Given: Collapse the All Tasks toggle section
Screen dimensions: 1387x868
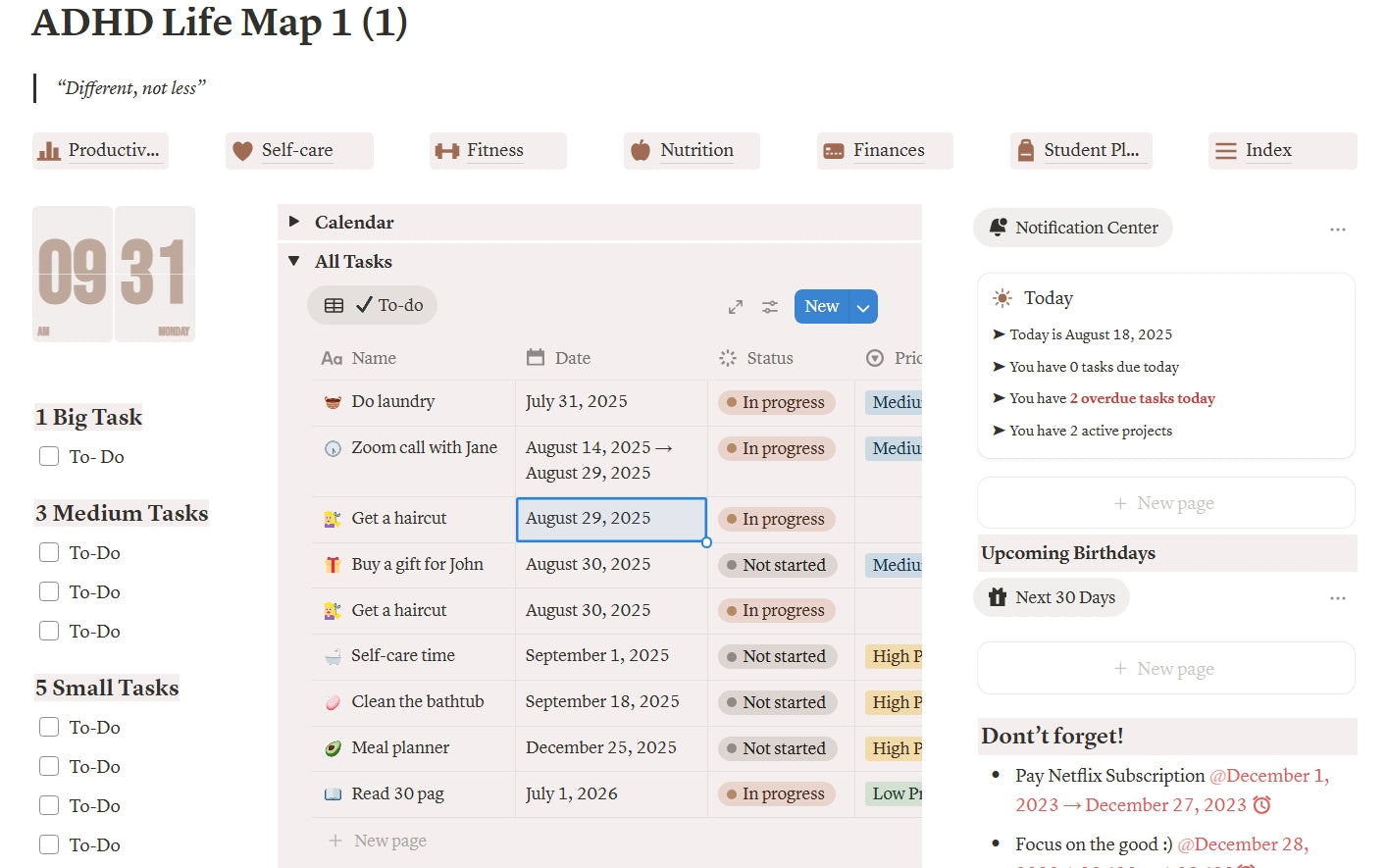Looking at the screenshot, I should [x=293, y=261].
